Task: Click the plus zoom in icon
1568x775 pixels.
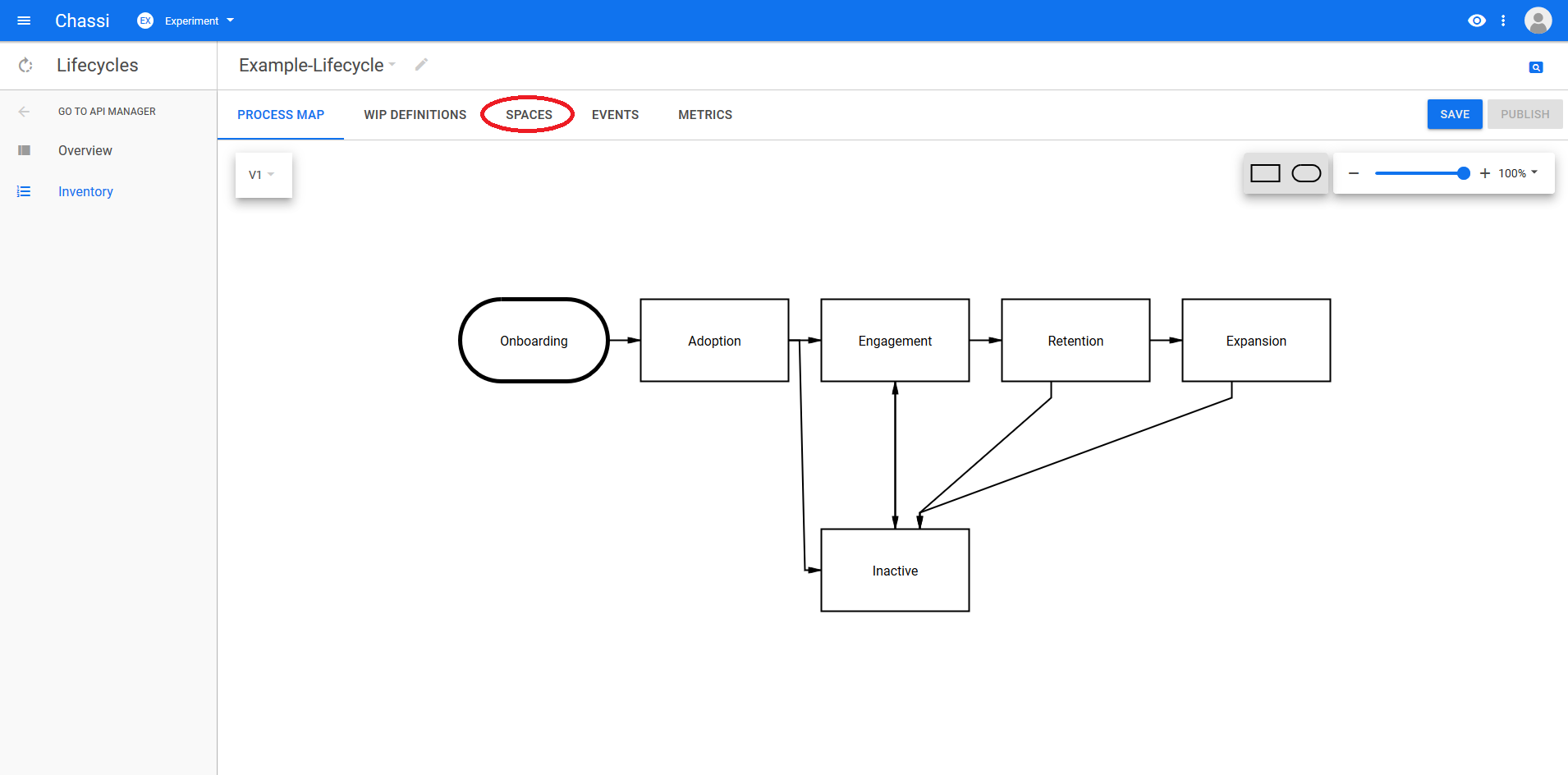Action: (x=1484, y=173)
